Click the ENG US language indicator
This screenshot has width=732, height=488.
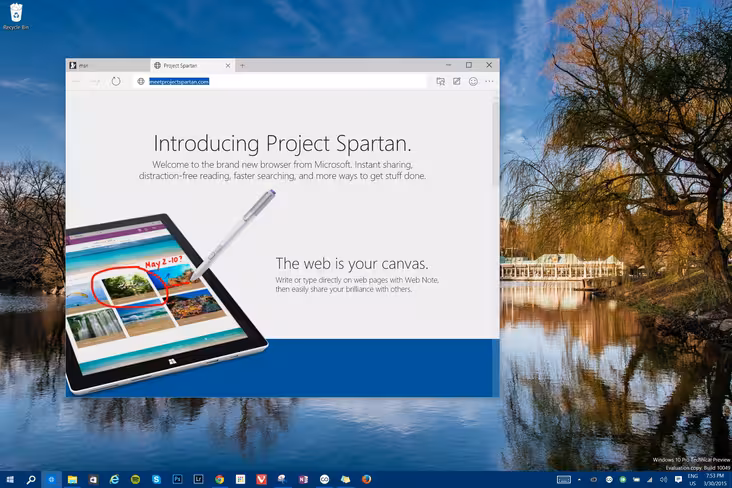[693, 480]
